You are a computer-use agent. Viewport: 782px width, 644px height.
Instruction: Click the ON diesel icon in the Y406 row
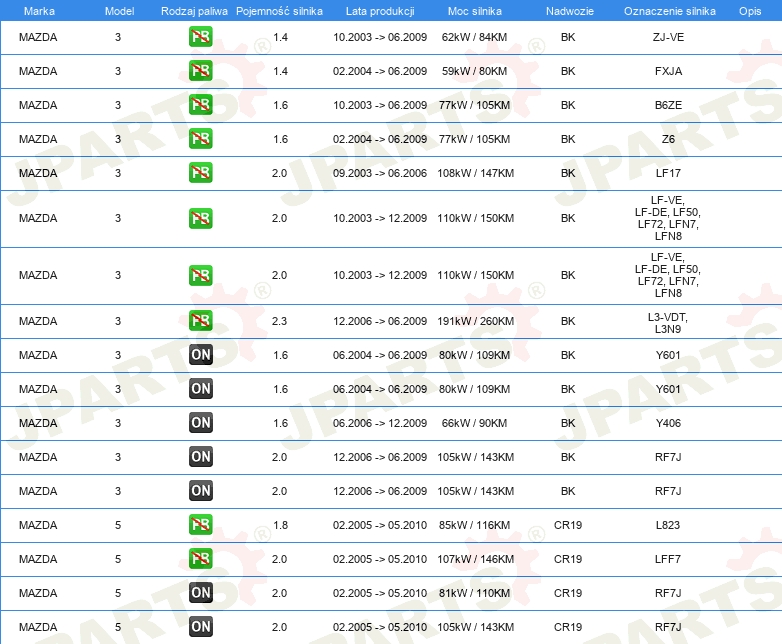point(200,423)
